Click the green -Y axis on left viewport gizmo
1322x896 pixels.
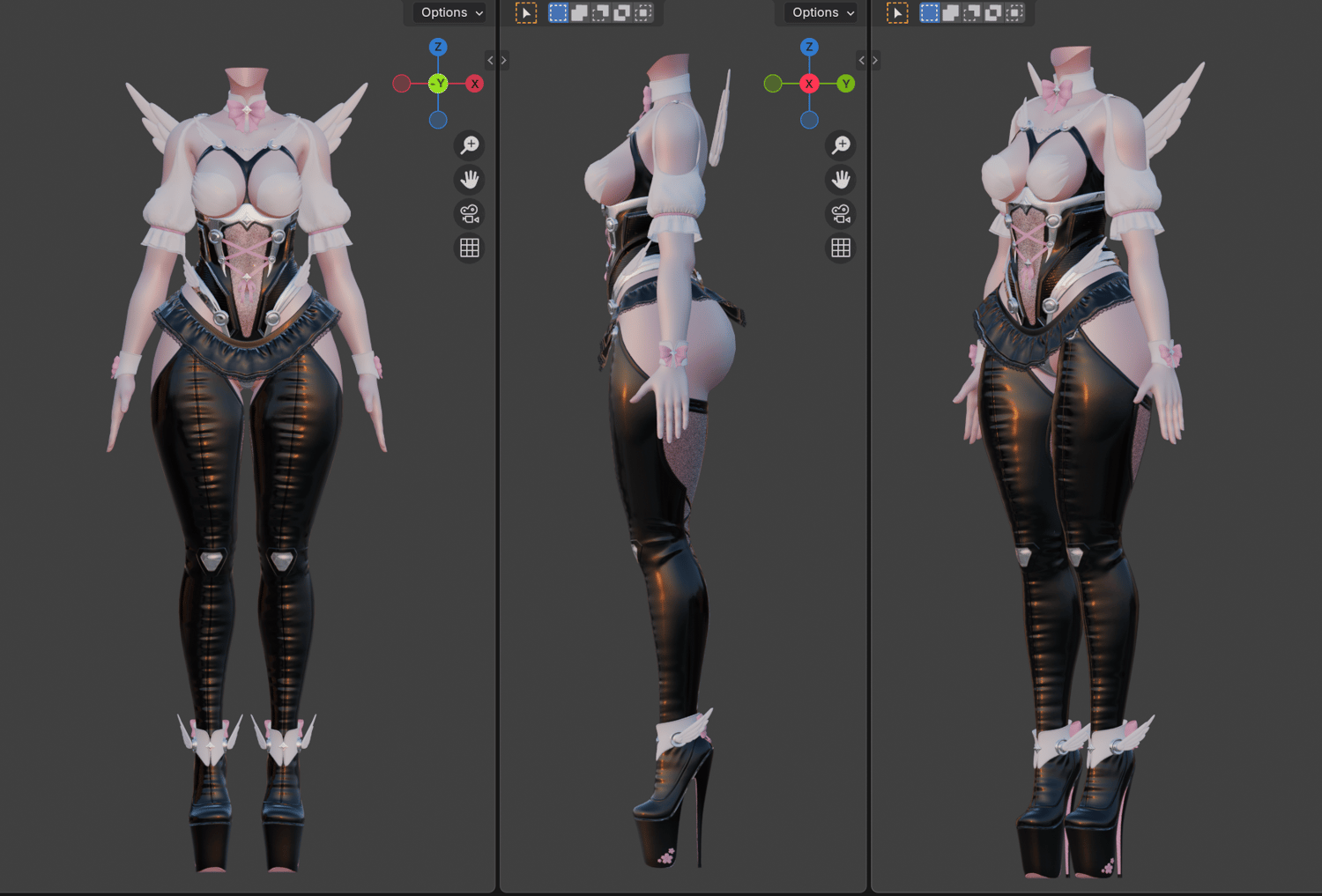click(x=438, y=84)
